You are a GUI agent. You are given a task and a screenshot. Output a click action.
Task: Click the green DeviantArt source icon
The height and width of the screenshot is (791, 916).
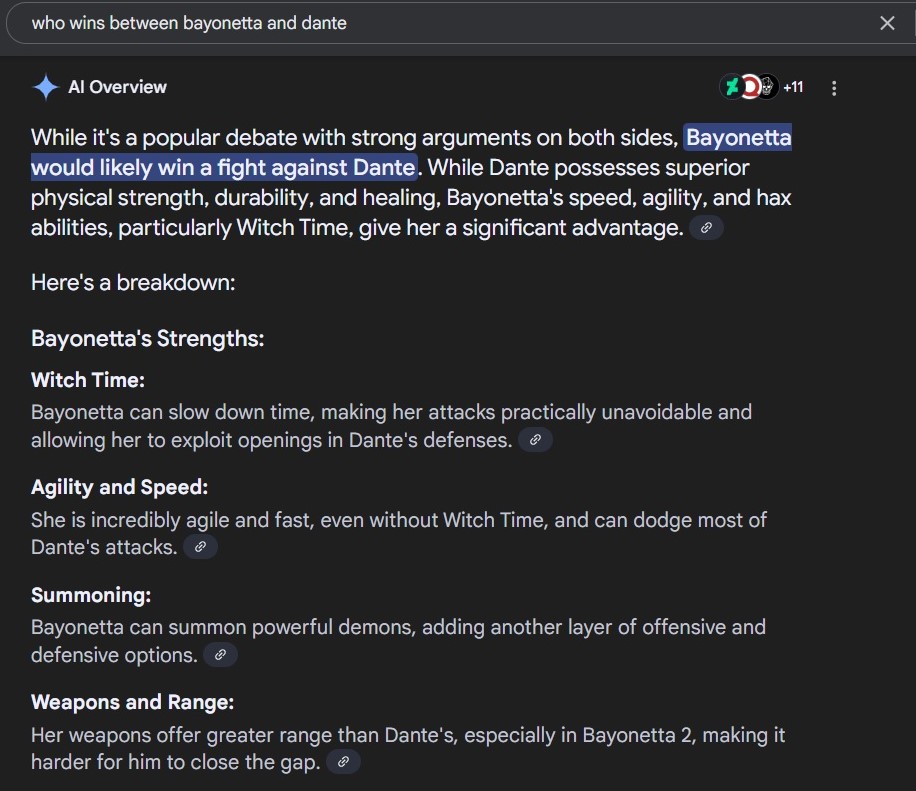(731, 87)
